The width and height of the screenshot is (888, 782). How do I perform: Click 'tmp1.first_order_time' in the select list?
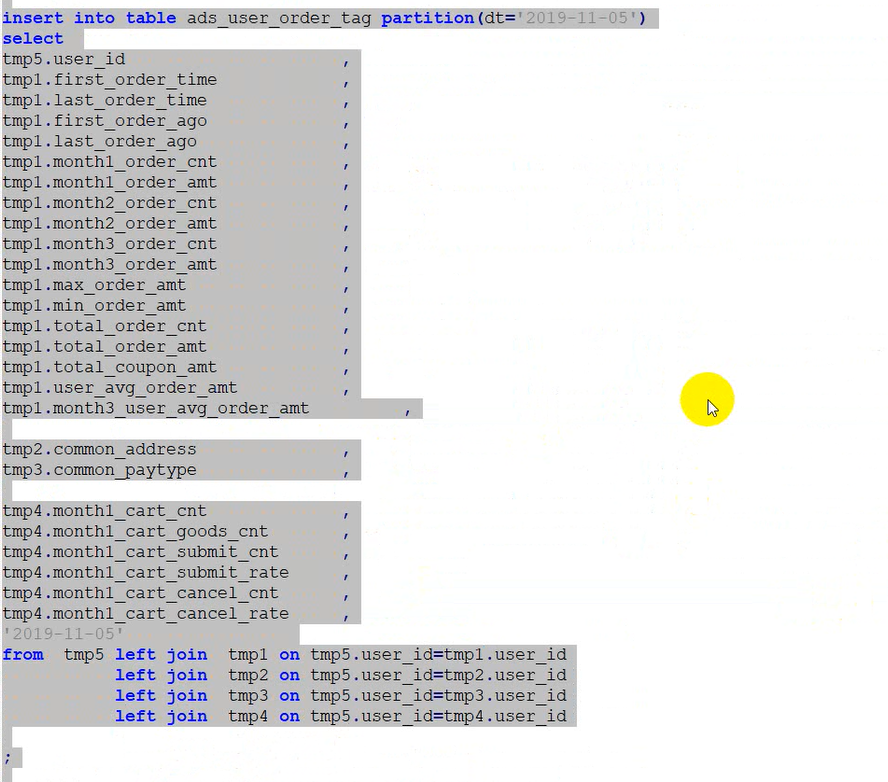109,80
